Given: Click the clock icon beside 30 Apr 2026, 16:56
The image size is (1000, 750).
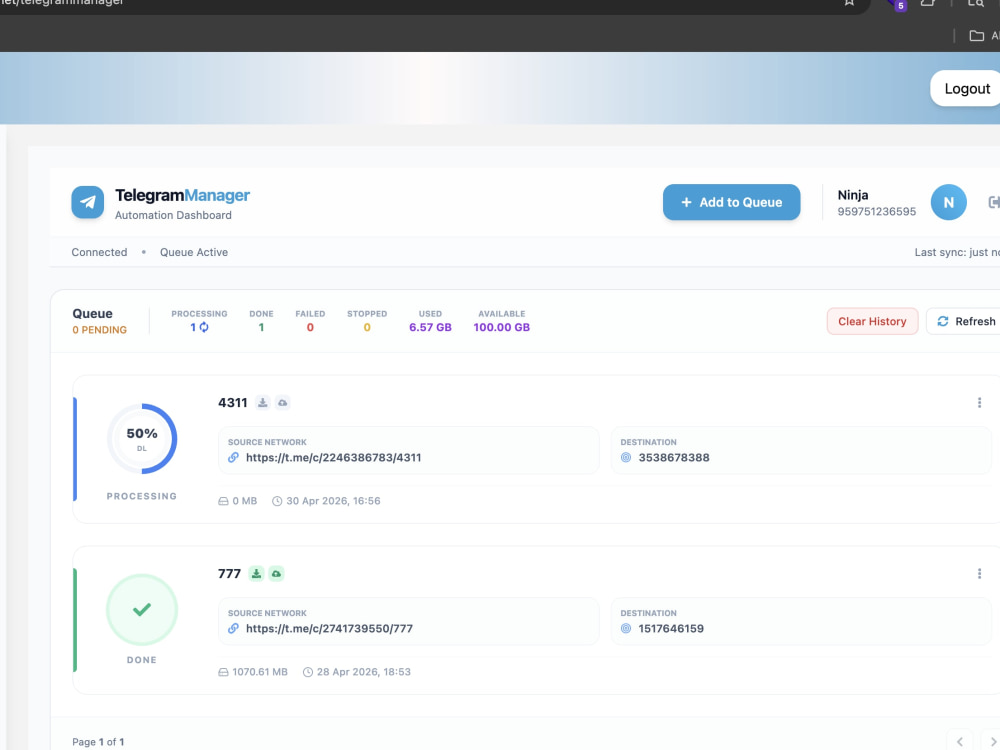Looking at the screenshot, I should tap(277, 501).
